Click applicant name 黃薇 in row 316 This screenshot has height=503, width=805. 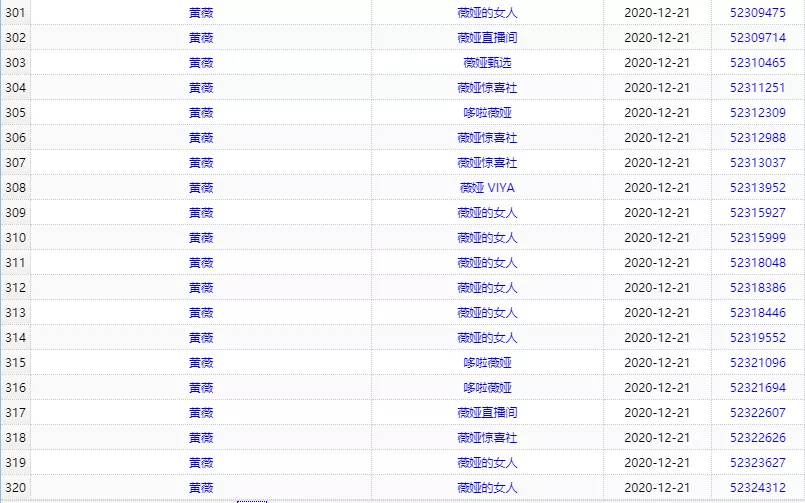coord(201,388)
